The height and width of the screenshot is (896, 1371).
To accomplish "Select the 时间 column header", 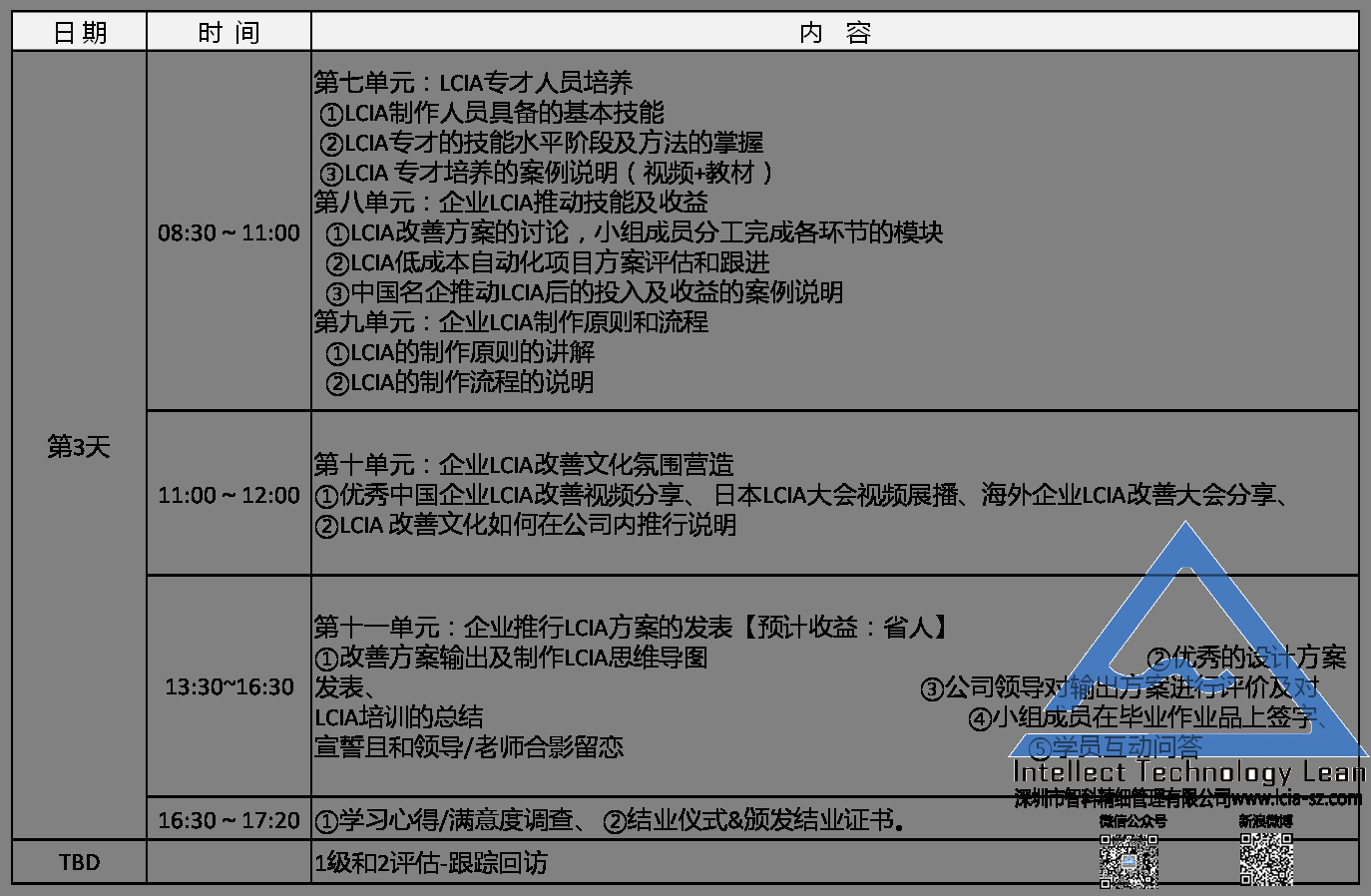I will click(228, 33).
